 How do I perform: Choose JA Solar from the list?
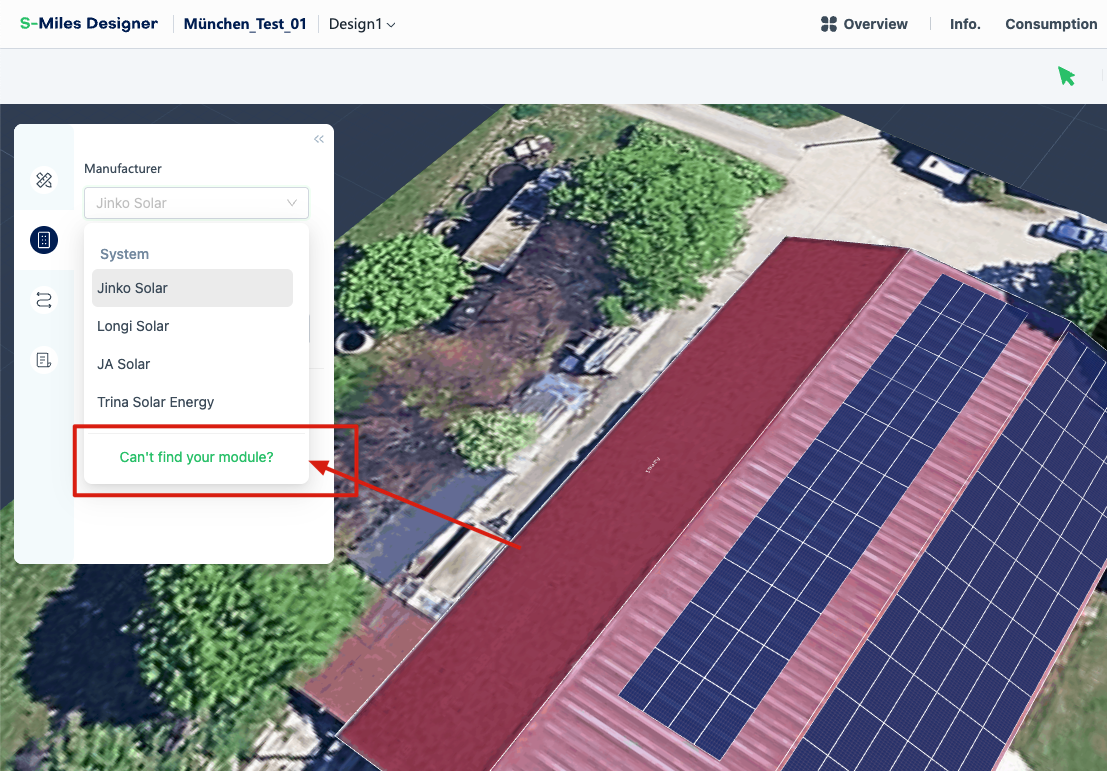[x=192, y=364]
